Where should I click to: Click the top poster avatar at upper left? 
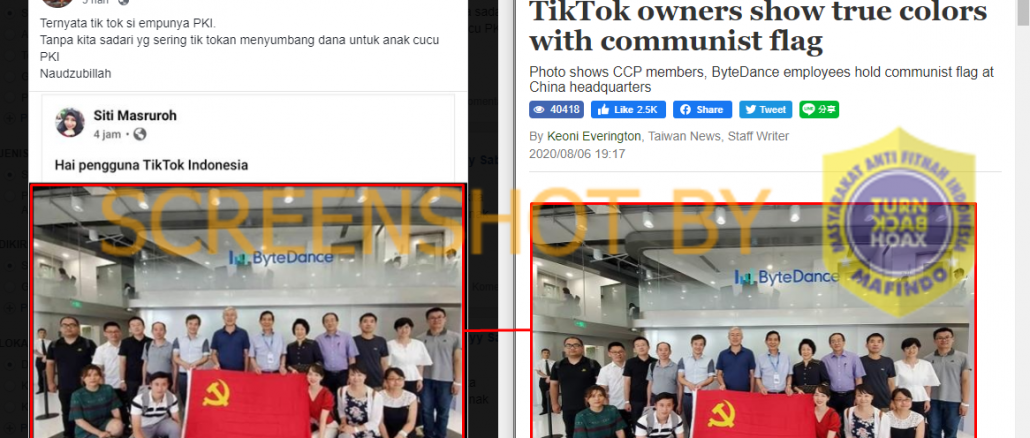(58, 3)
